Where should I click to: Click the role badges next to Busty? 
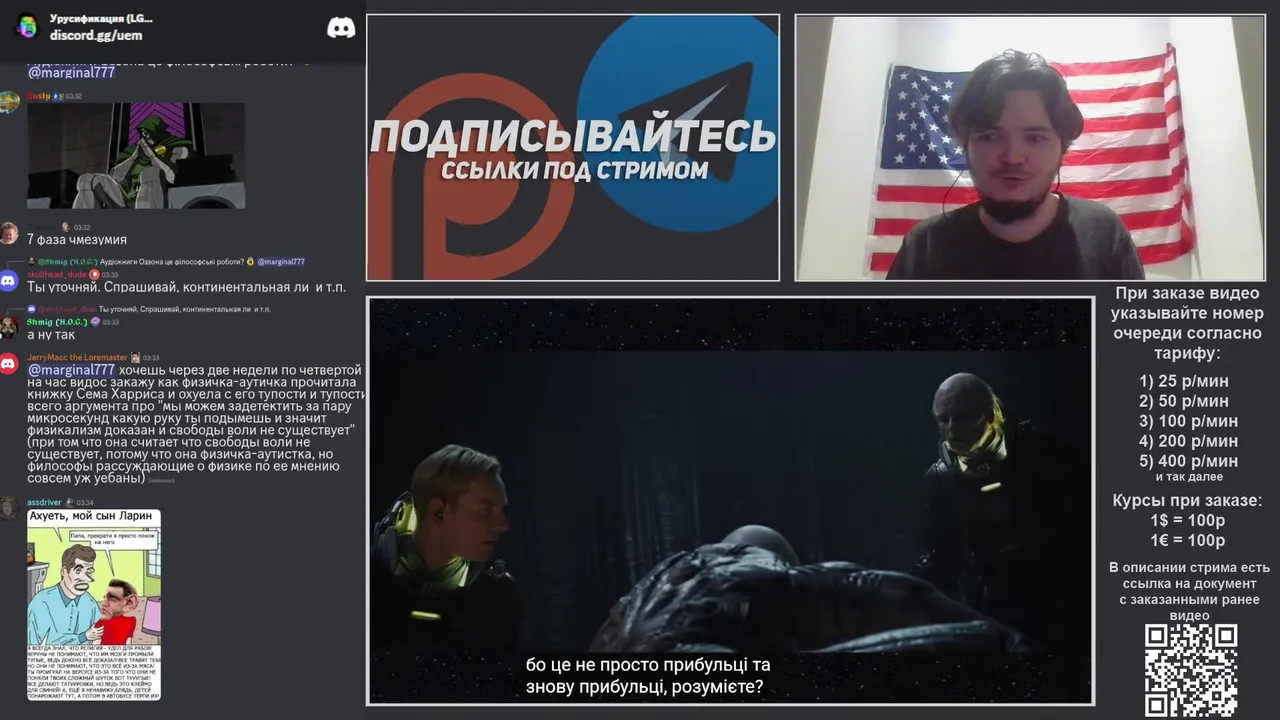point(58,96)
